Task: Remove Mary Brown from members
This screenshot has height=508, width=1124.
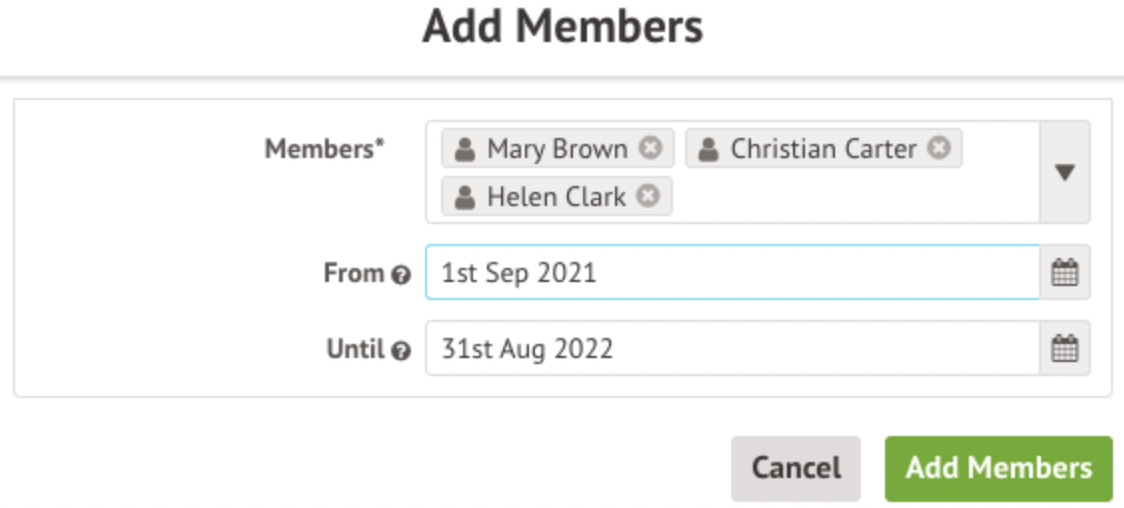Action: tap(650, 149)
